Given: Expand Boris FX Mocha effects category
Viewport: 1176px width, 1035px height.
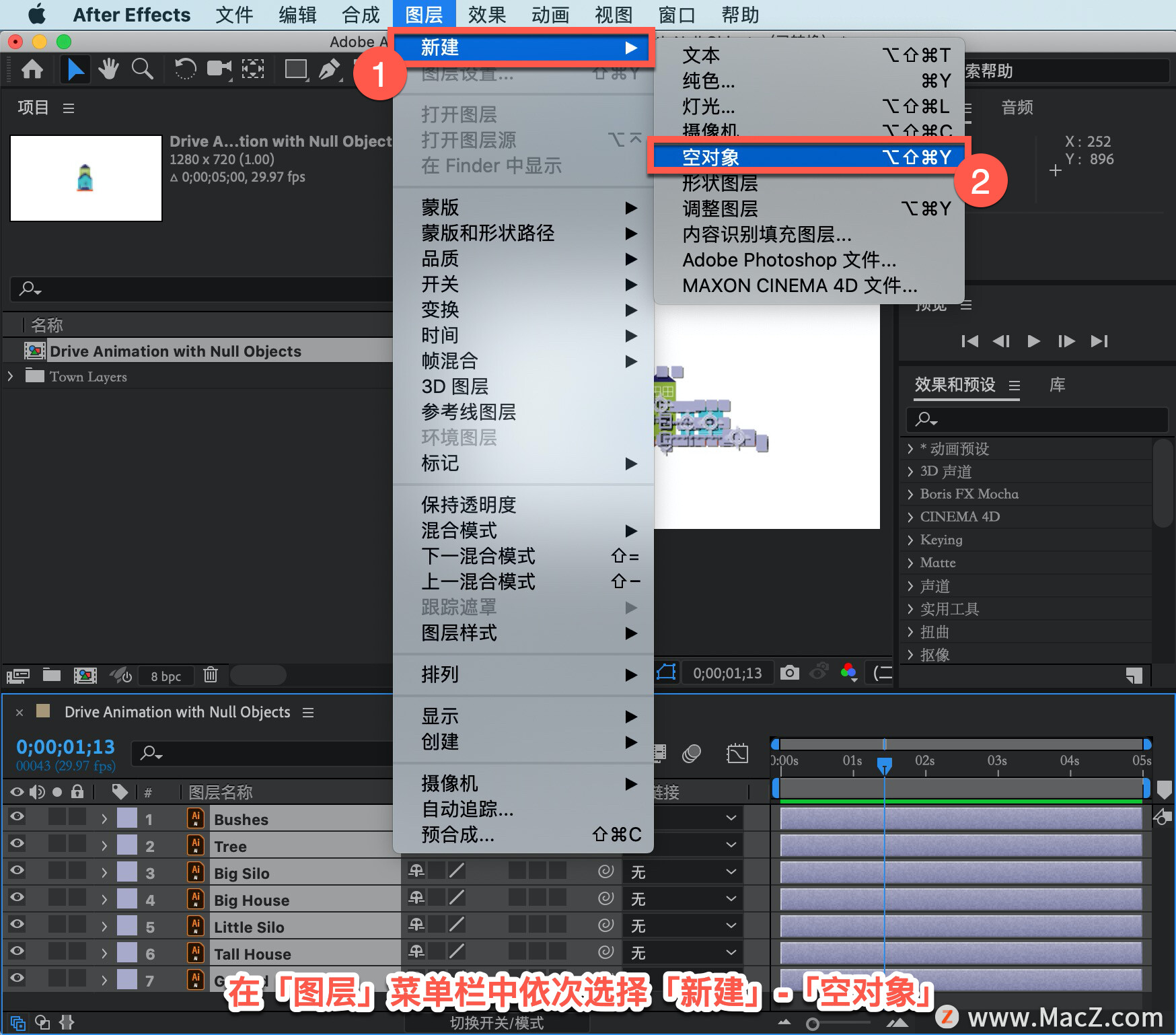Looking at the screenshot, I should pyautogui.click(x=910, y=495).
